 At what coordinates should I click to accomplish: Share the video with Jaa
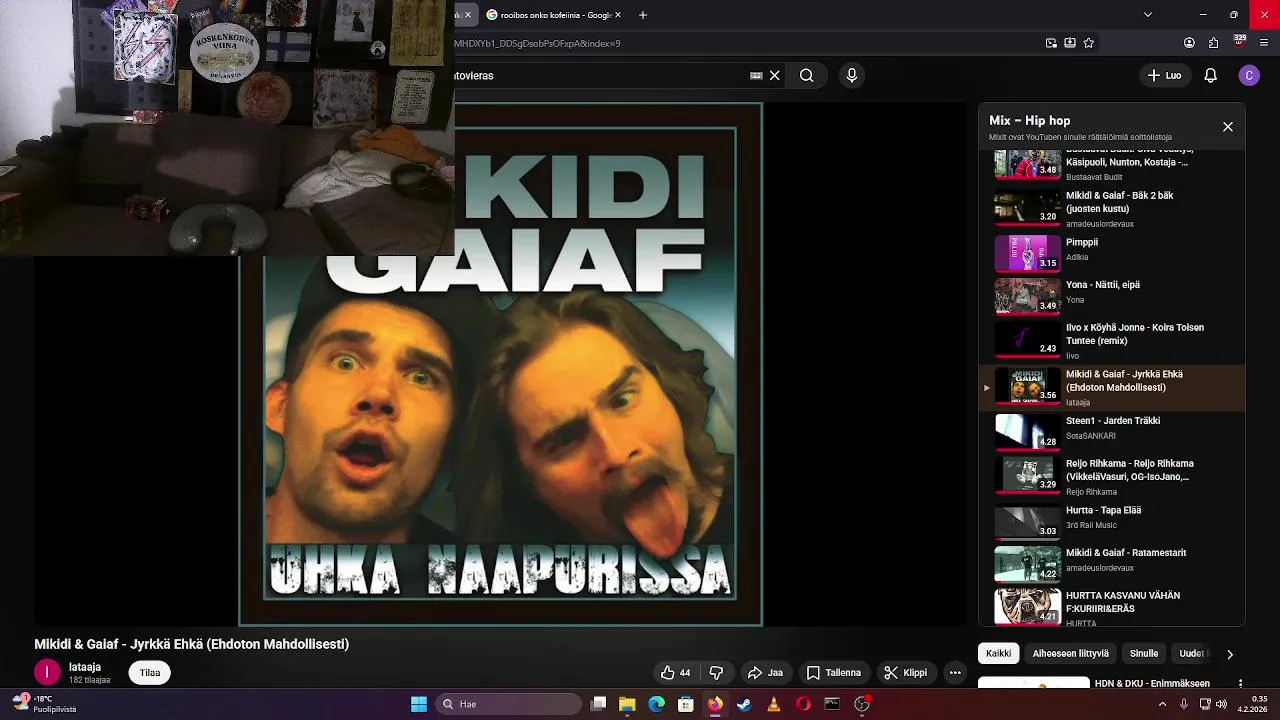[x=765, y=673]
